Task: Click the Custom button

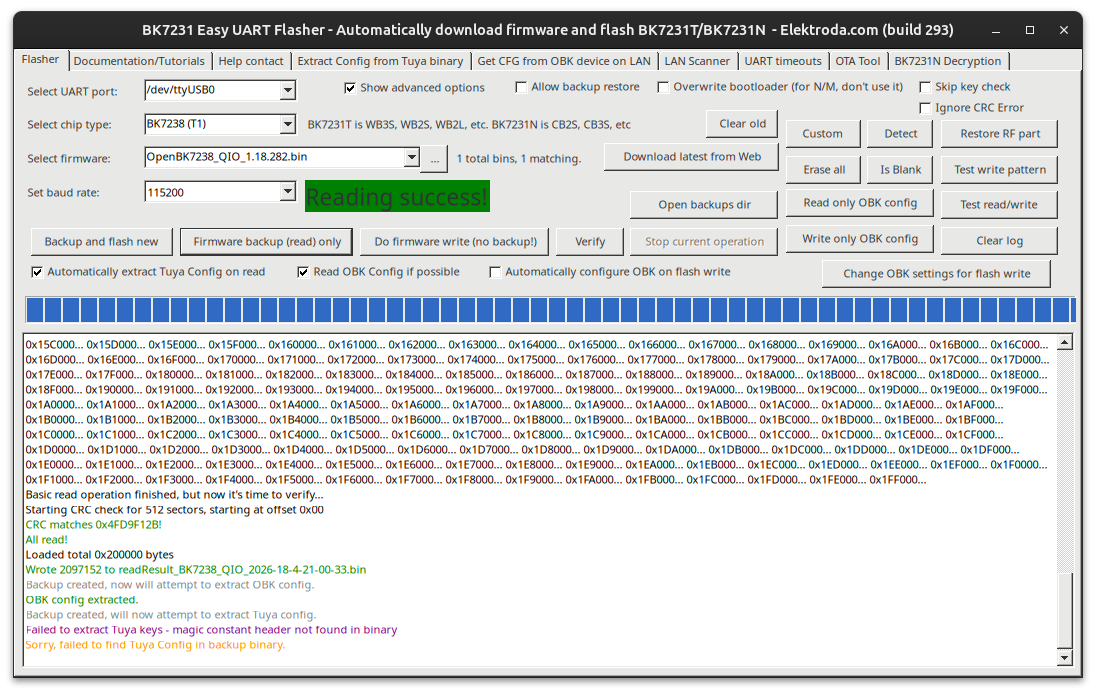Action: 822,133
